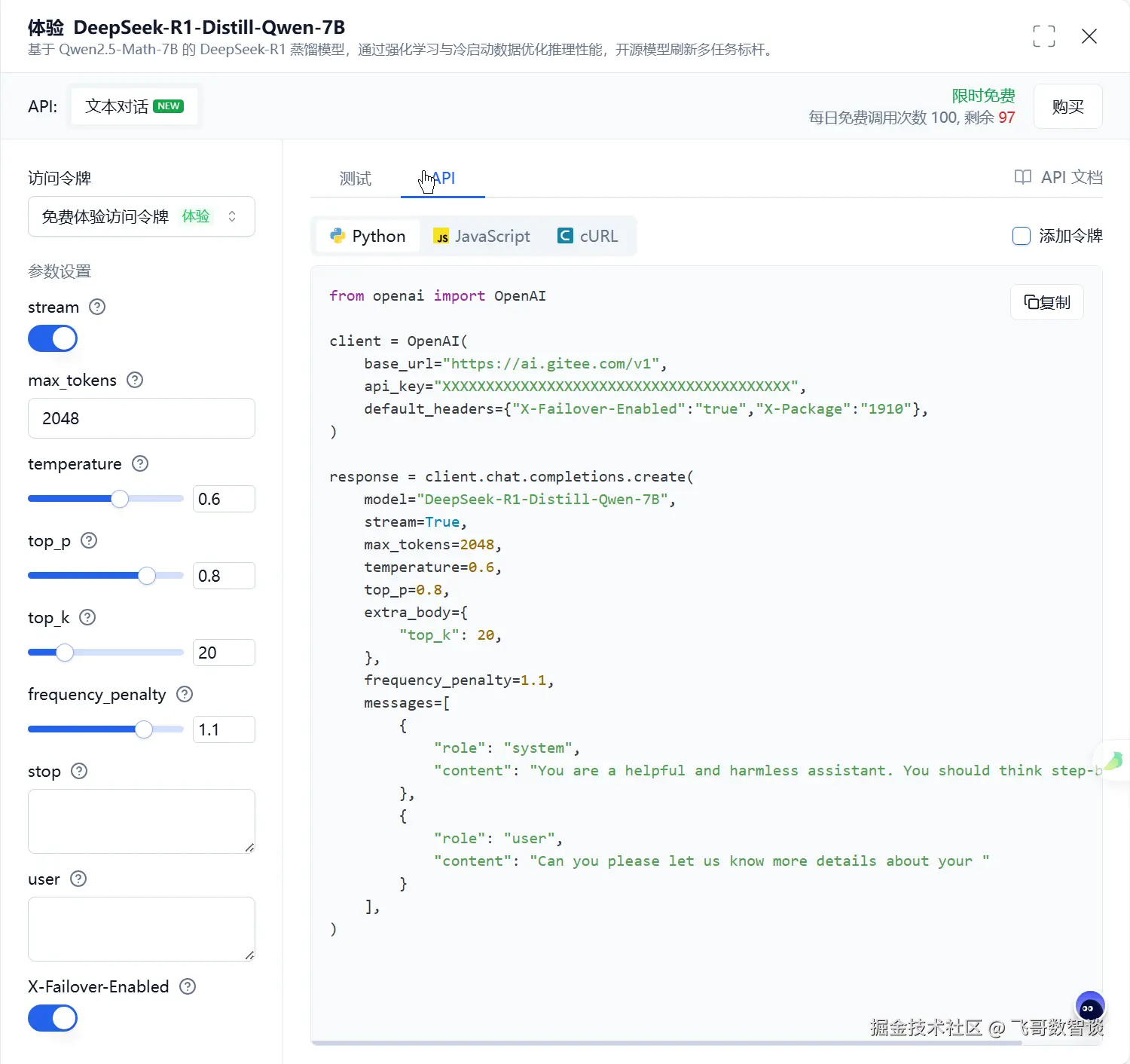The height and width of the screenshot is (1064, 1130).
Task: Click the stream help question icon
Action: click(97, 307)
